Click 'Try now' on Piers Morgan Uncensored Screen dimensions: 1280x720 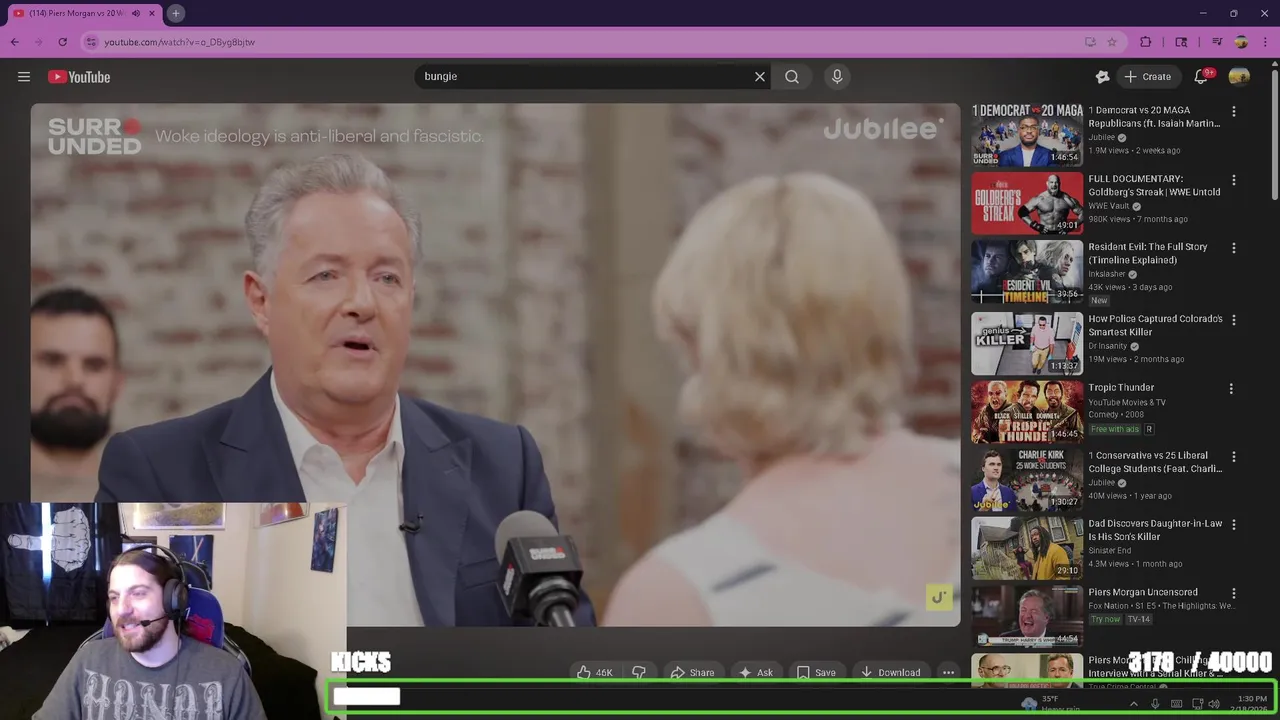pos(1105,620)
